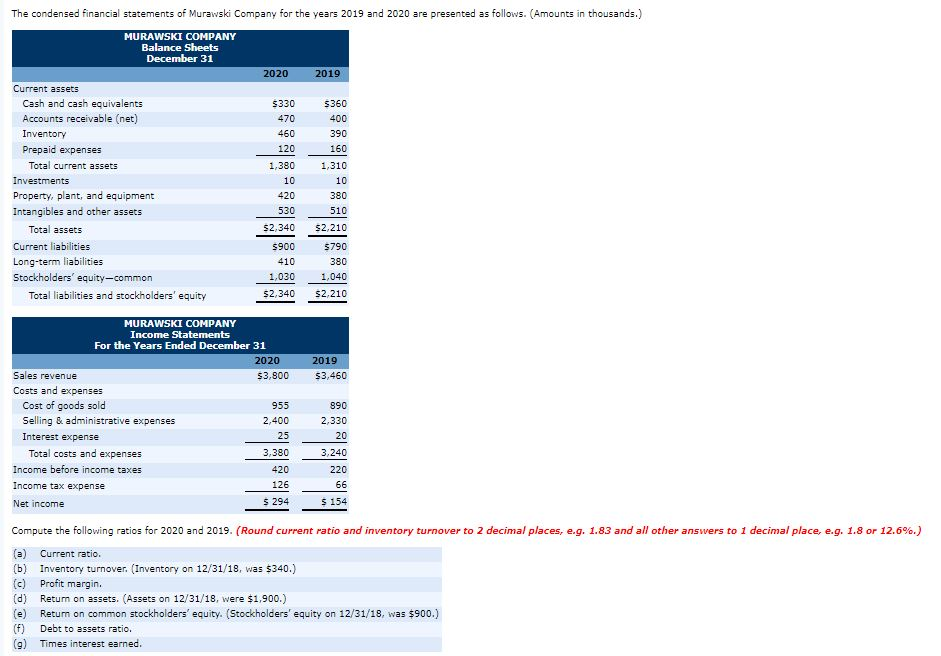Select the Cash and cash equivalents row label
The image size is (941, 656).
83,103
